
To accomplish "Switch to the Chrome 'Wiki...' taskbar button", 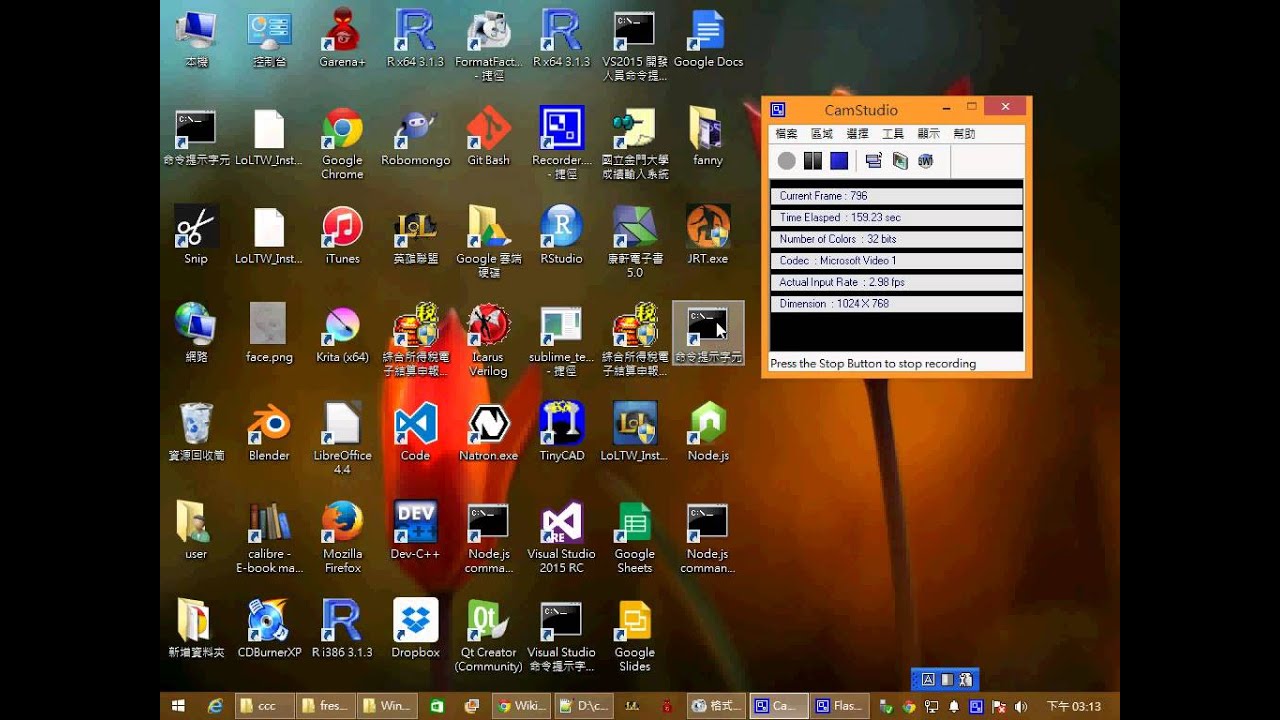I will [x=522, y=706].
